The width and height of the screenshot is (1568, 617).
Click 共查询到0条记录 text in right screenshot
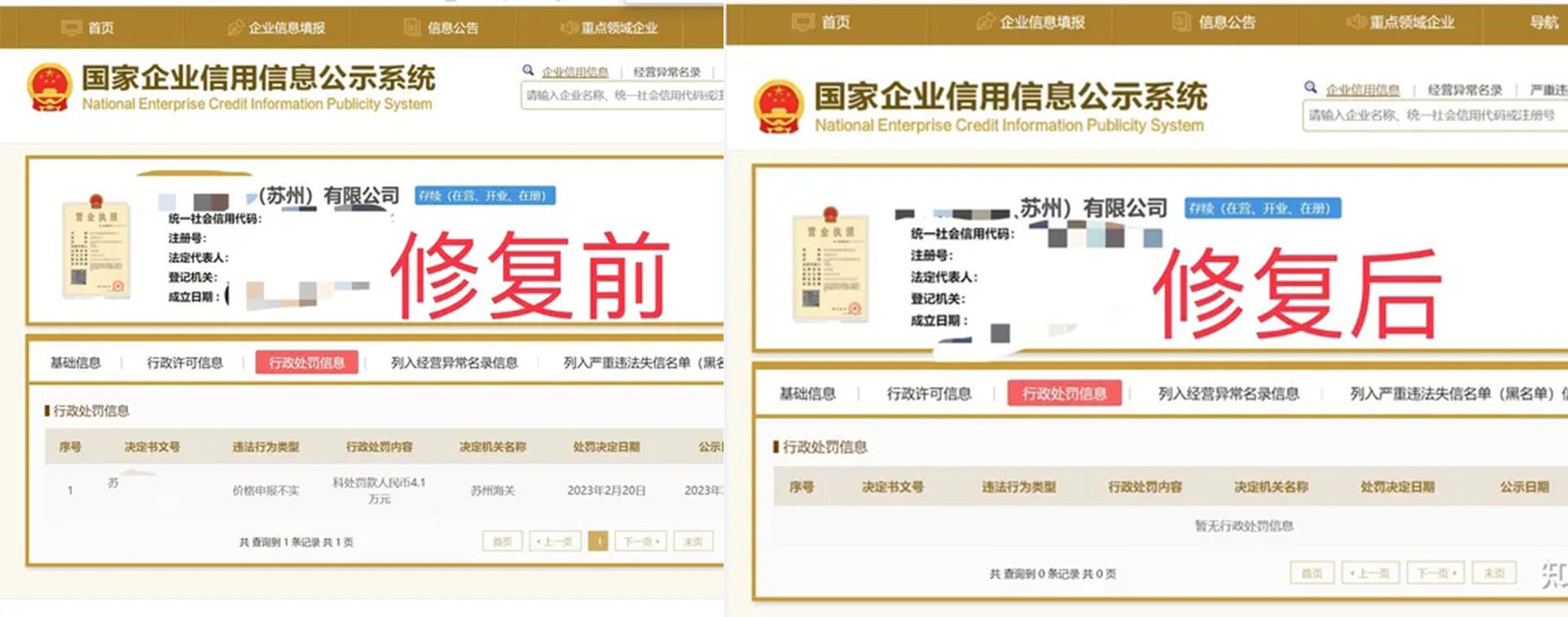point(1053,574)
